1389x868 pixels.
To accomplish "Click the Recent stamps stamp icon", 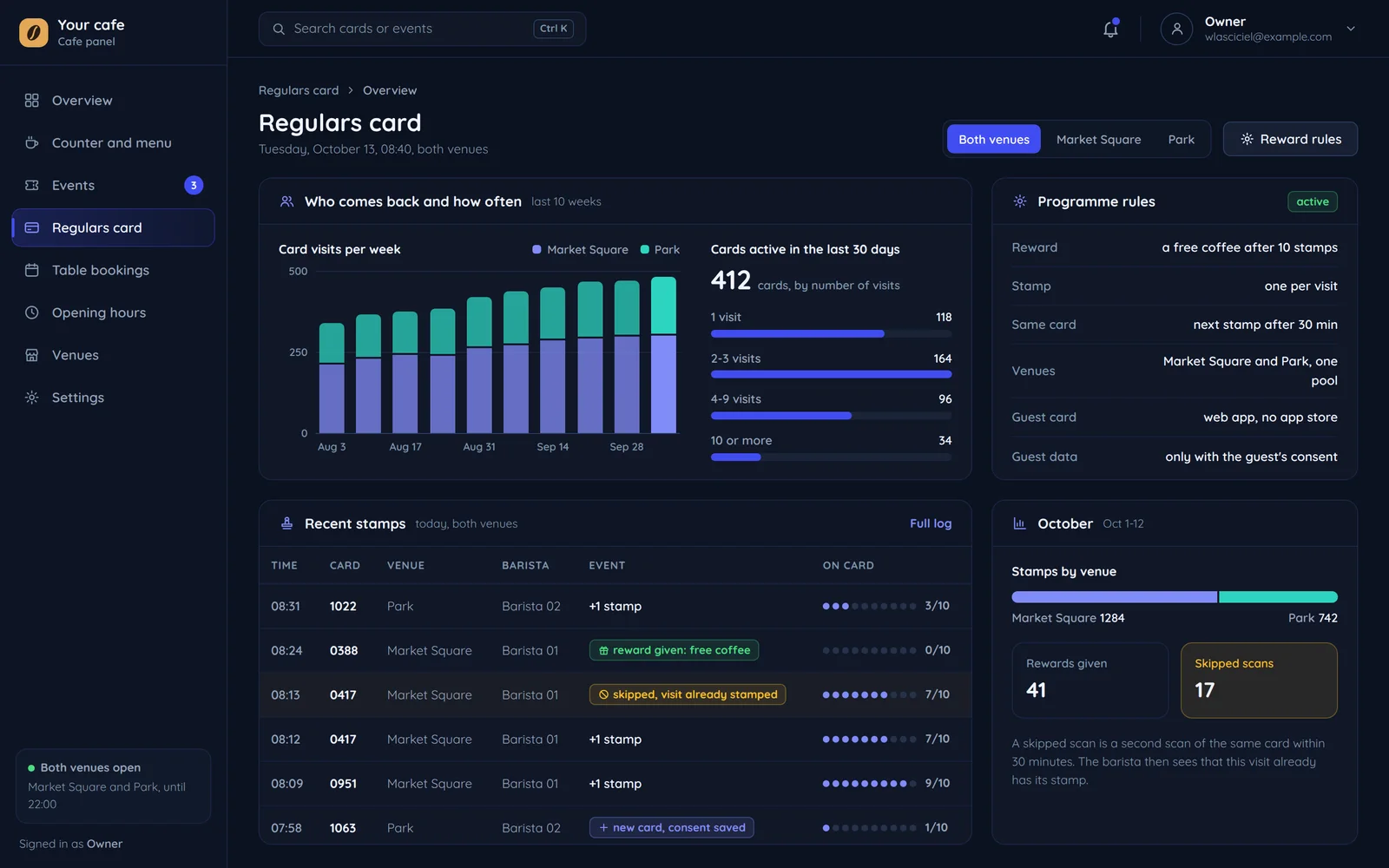I will pyautogui.click(x=286, y=523).
